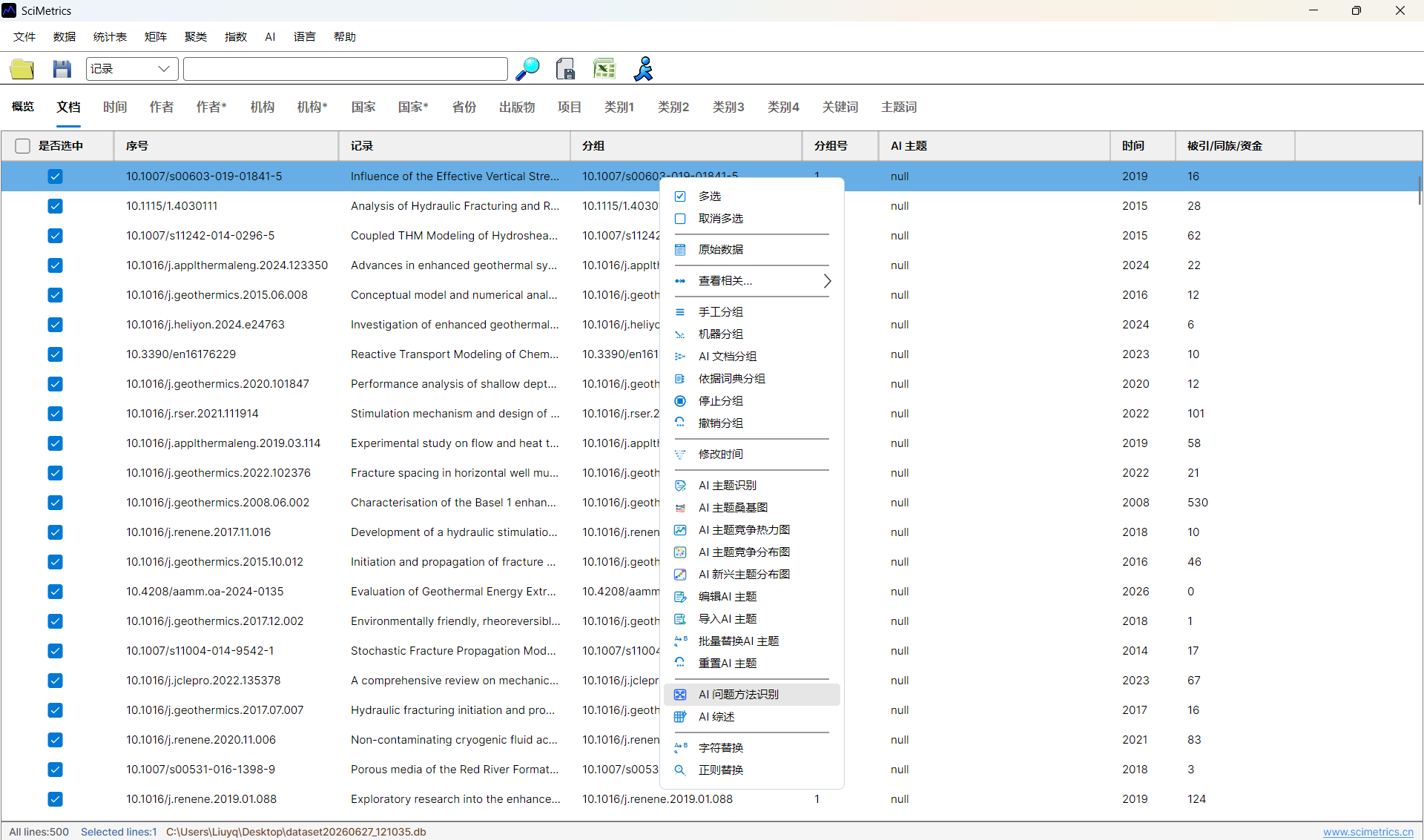Sort by 序号 column header
Screen dimensions: 1424x840
226,146
